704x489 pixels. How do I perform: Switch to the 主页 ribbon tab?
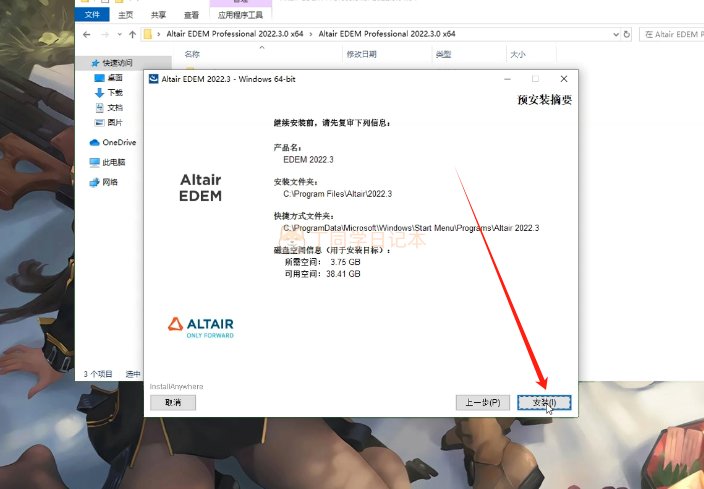click(125, 15)
